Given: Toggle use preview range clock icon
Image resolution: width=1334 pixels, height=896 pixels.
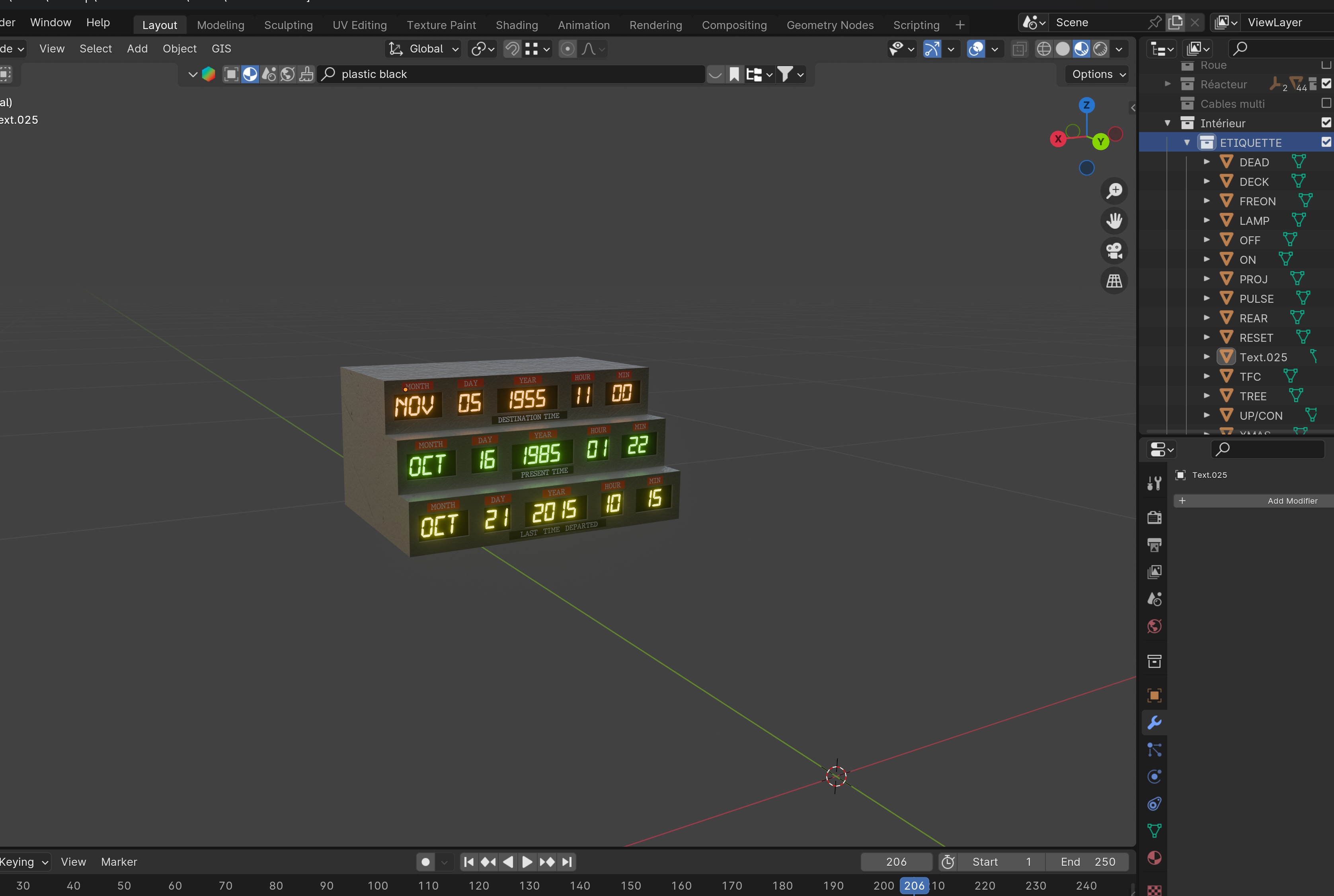Looking at the screenshot, I should (x=948, y=862).
